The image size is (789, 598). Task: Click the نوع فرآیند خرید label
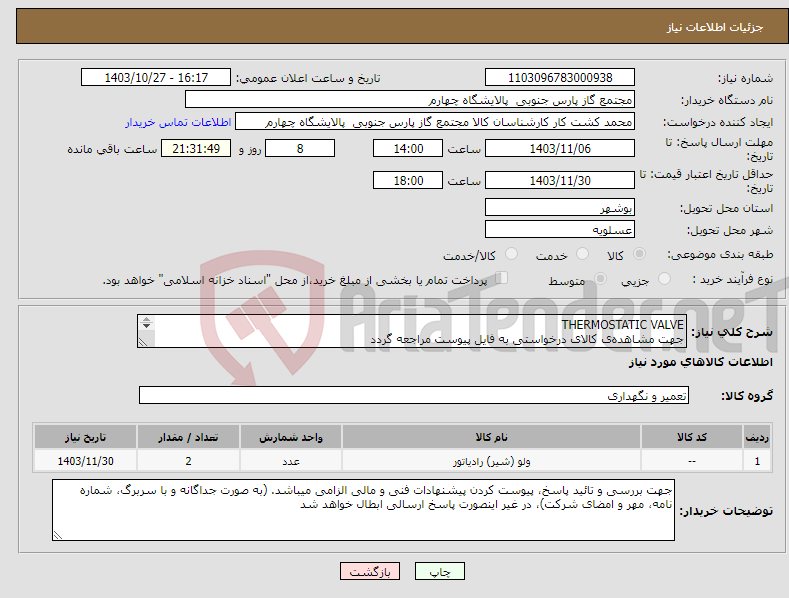733,279
